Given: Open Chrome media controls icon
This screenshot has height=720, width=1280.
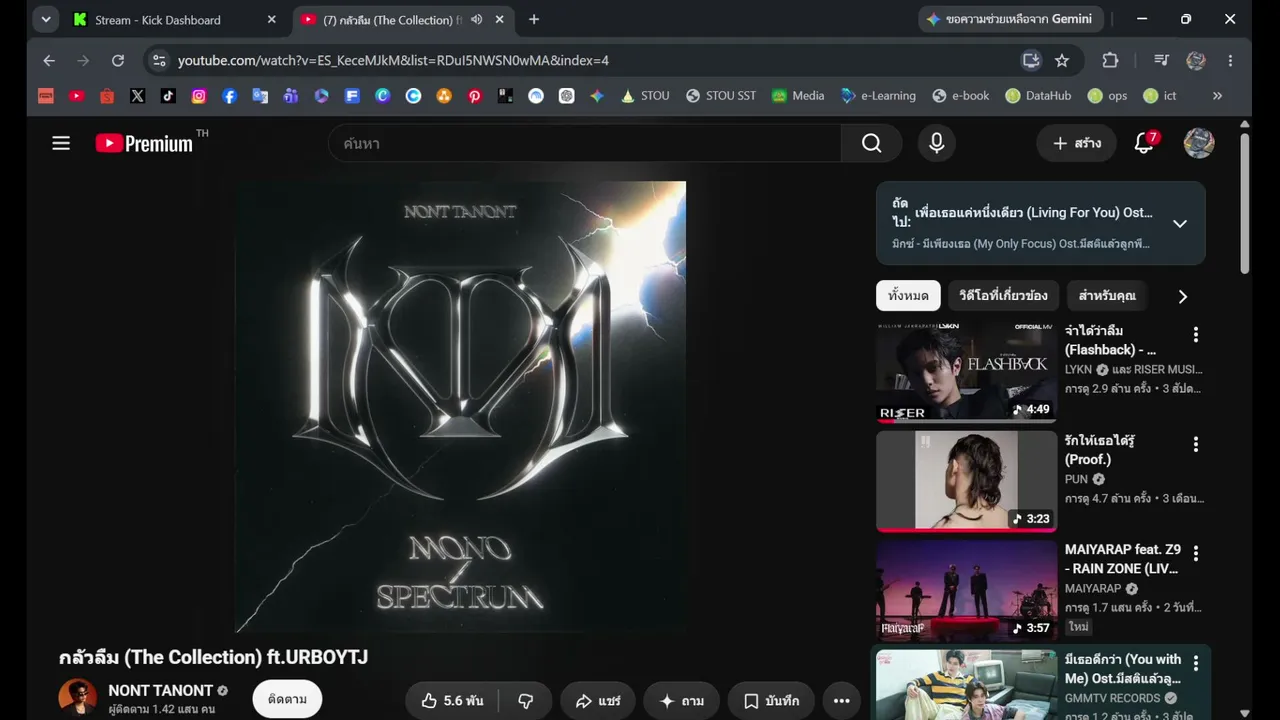Looking at the screenshot, I should [x=1161, y=60].
